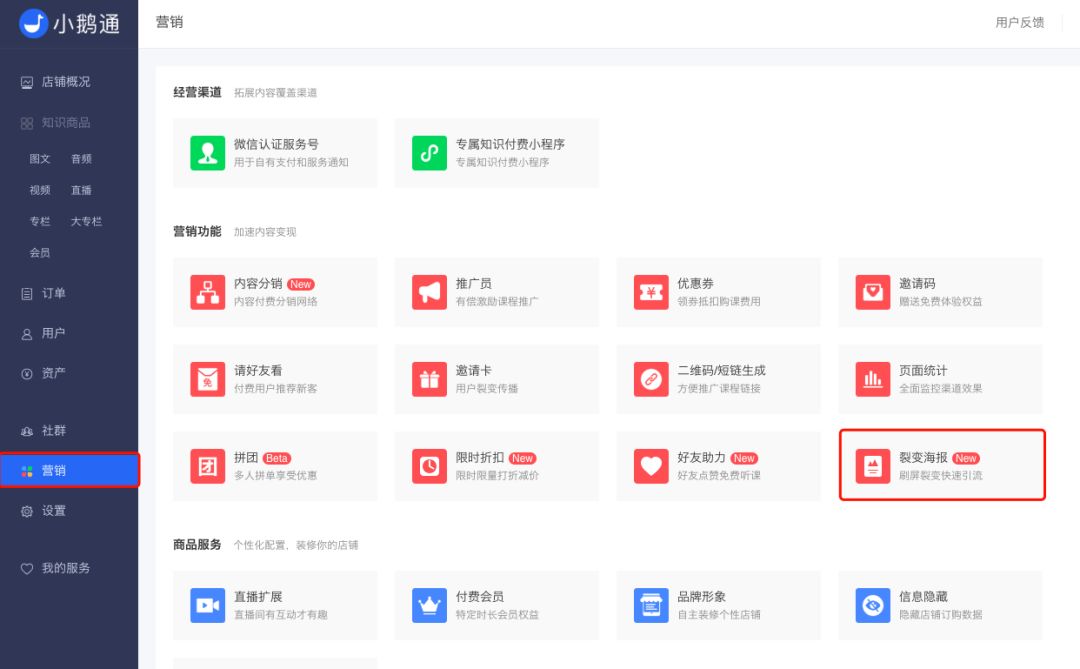Click the 优惠券 card title
Screen dimensions: 1080x669
tap(695, 283)
